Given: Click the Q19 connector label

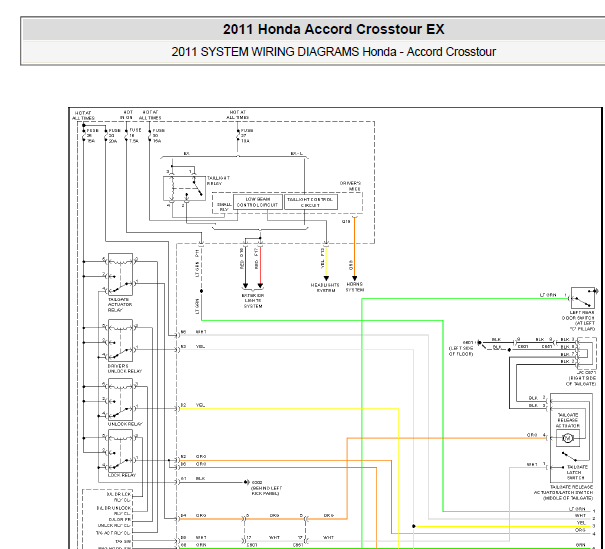Looking at the screenshot, I should coord(346,221).
